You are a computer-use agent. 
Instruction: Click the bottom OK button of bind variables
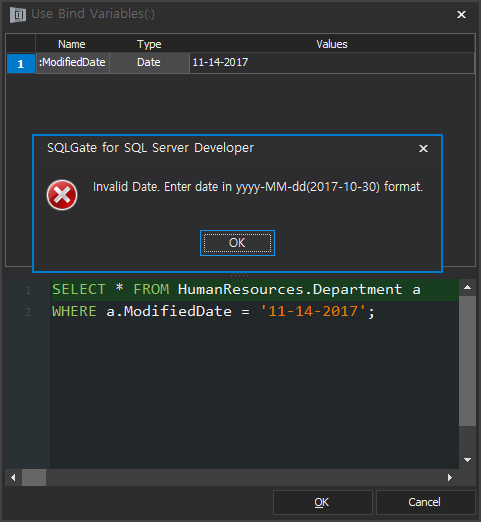pos(322,502)
